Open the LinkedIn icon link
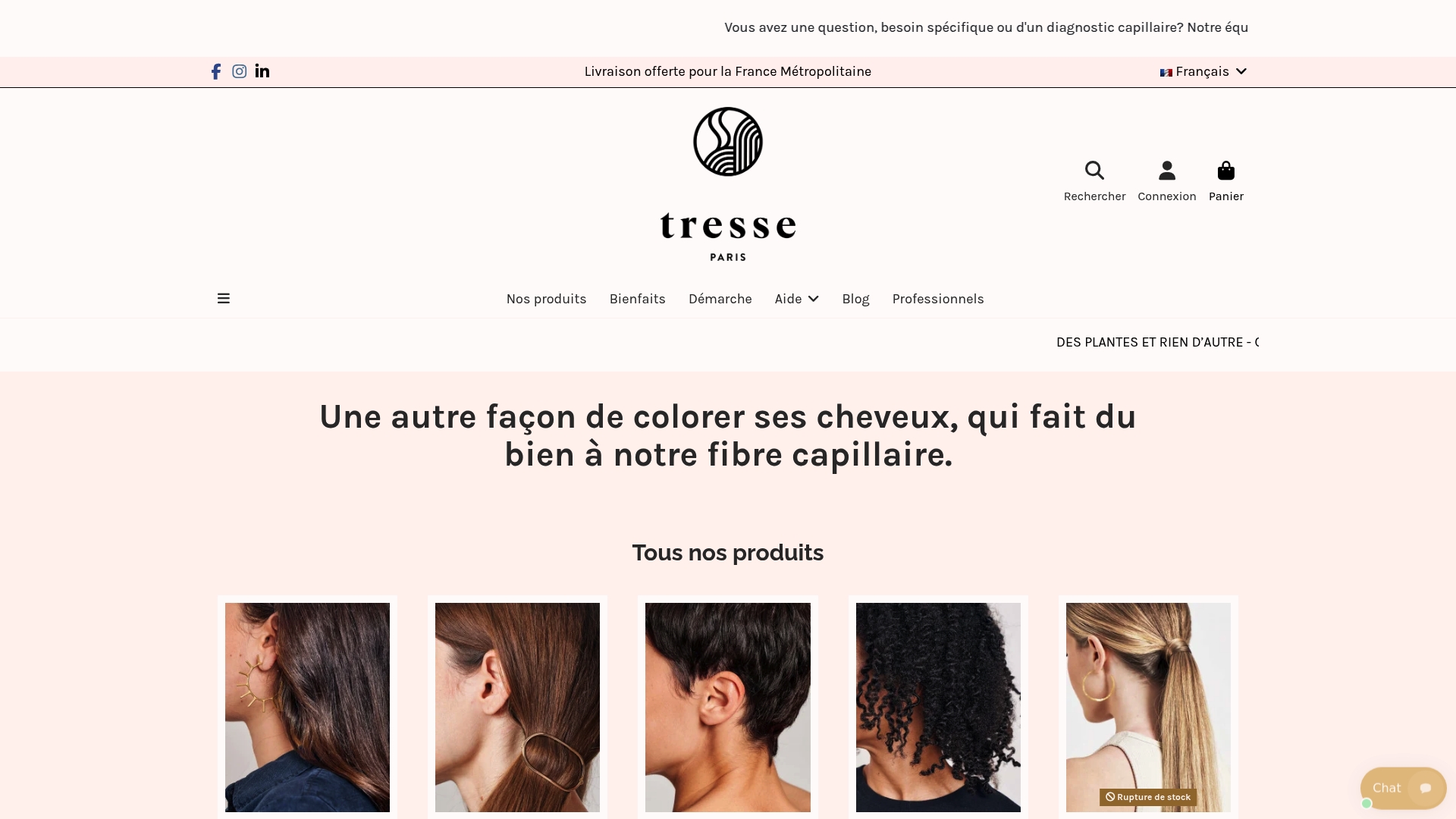This screenshot has height=819, width=1456. 262,71
